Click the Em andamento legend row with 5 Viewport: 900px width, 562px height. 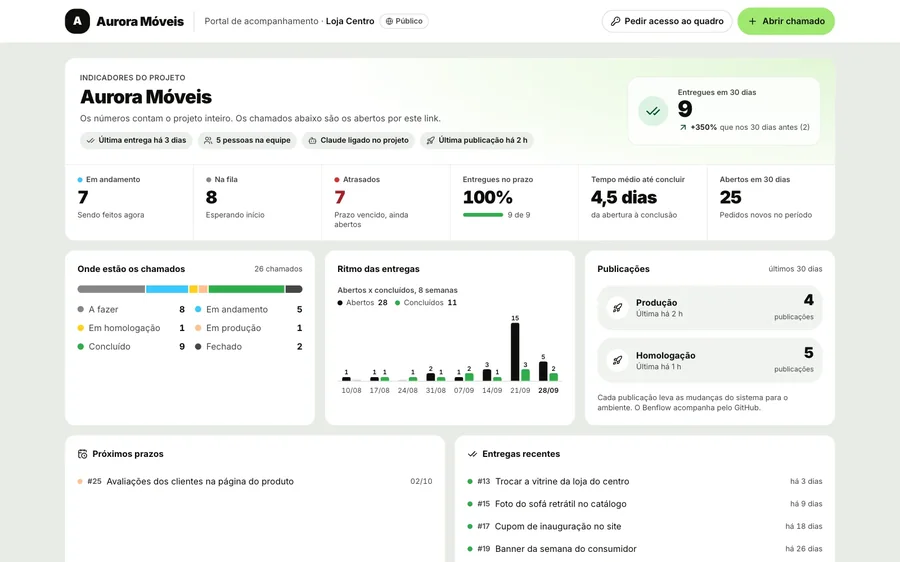pyautogui.click(x=249, y=309)
